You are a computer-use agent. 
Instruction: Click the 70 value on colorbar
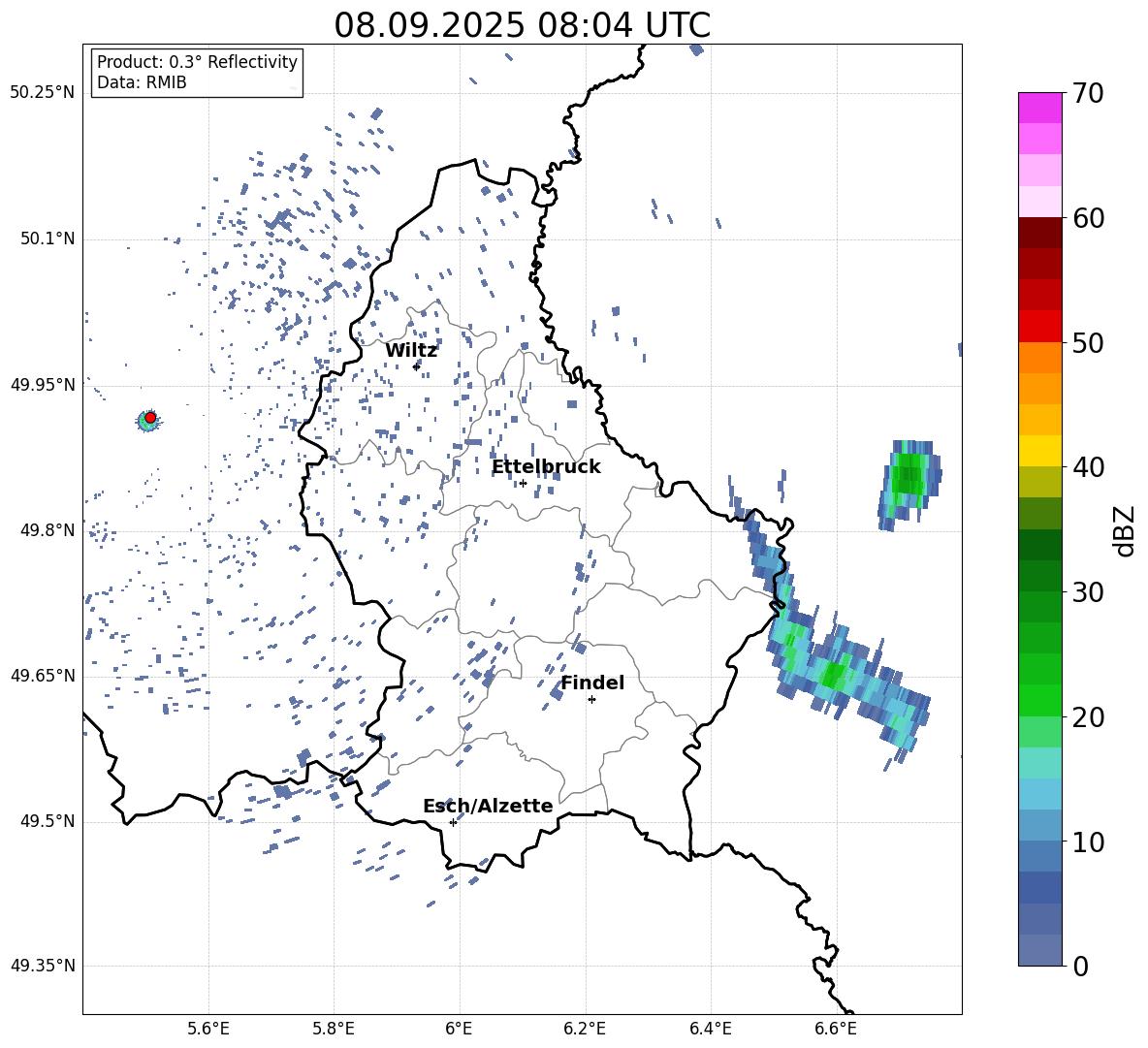(x=1088, y=93)
